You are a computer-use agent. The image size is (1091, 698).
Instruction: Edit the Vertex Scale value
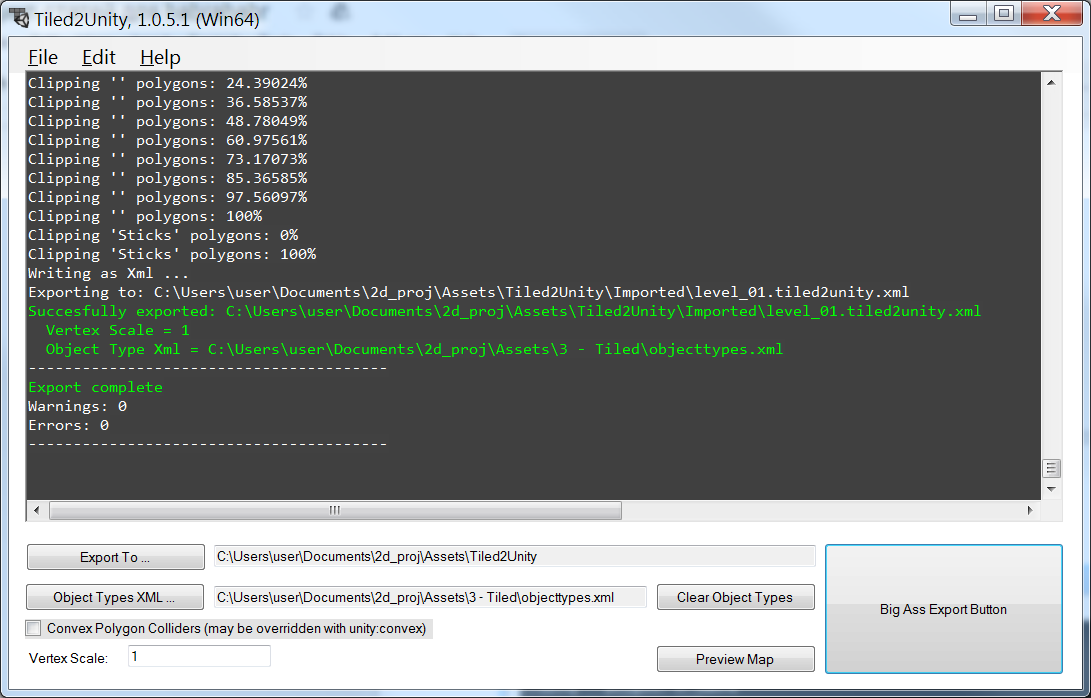(x=198, y=656)
